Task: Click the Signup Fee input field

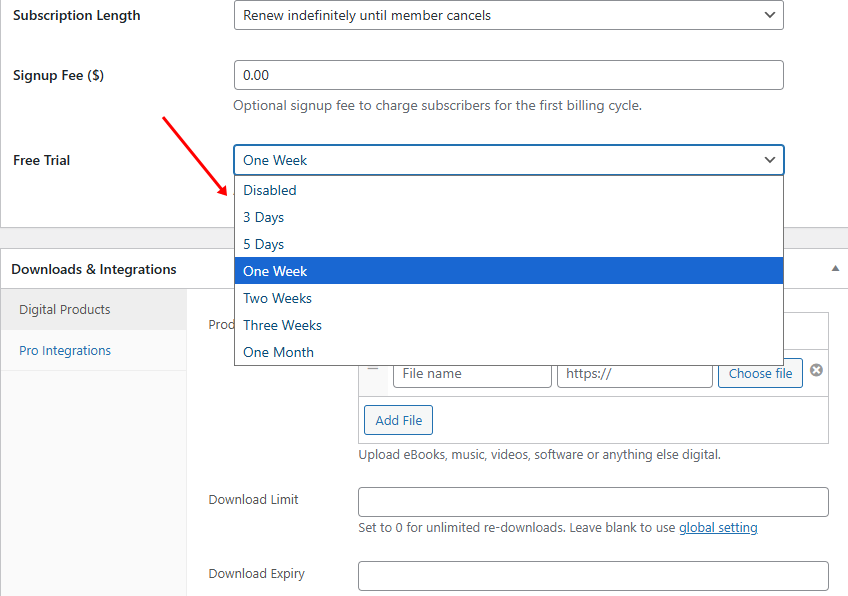Action: pyautogui.click(x=508, y=75)
